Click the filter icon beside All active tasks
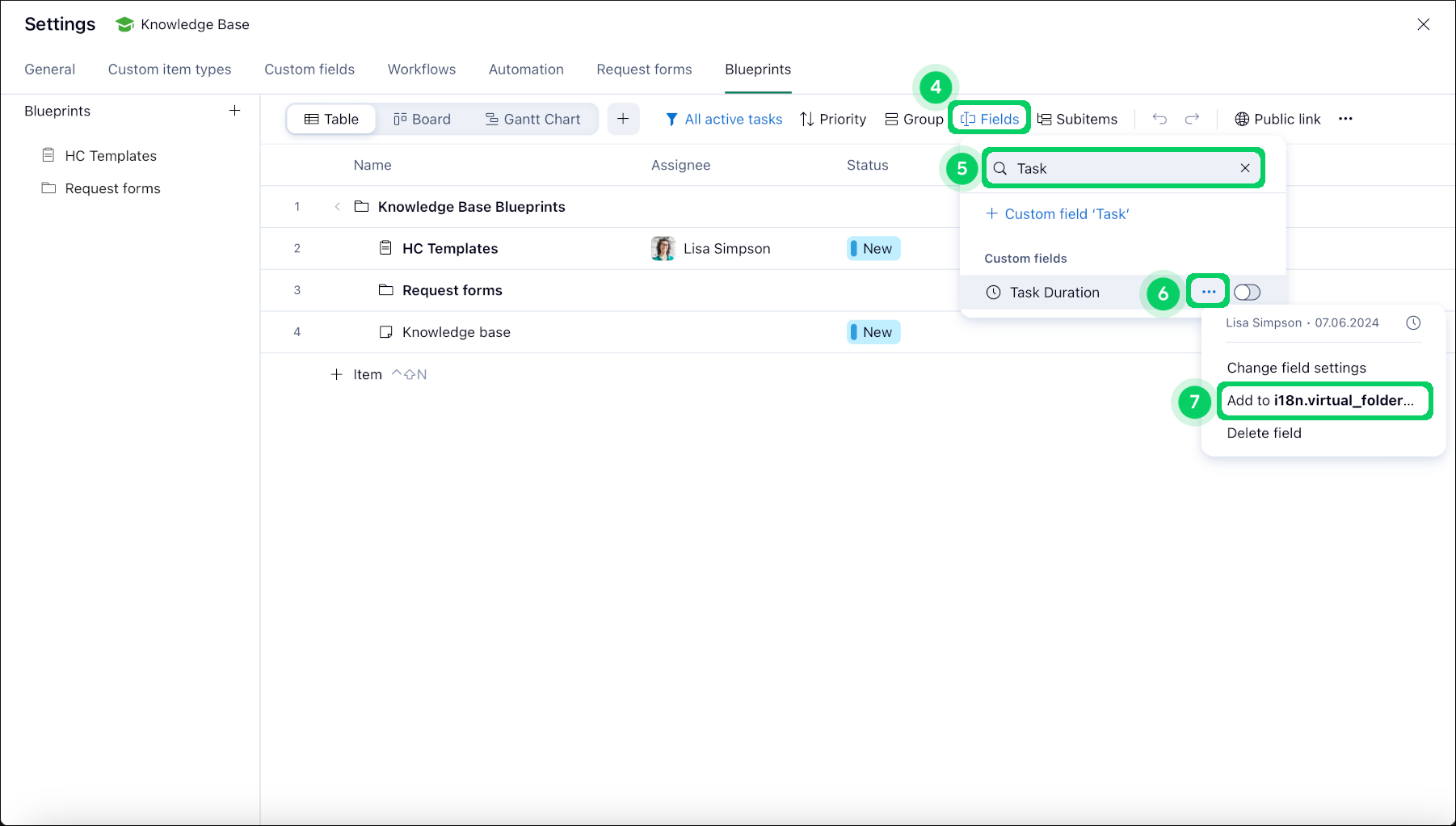Screen dimensions: 1456x826 672,119
